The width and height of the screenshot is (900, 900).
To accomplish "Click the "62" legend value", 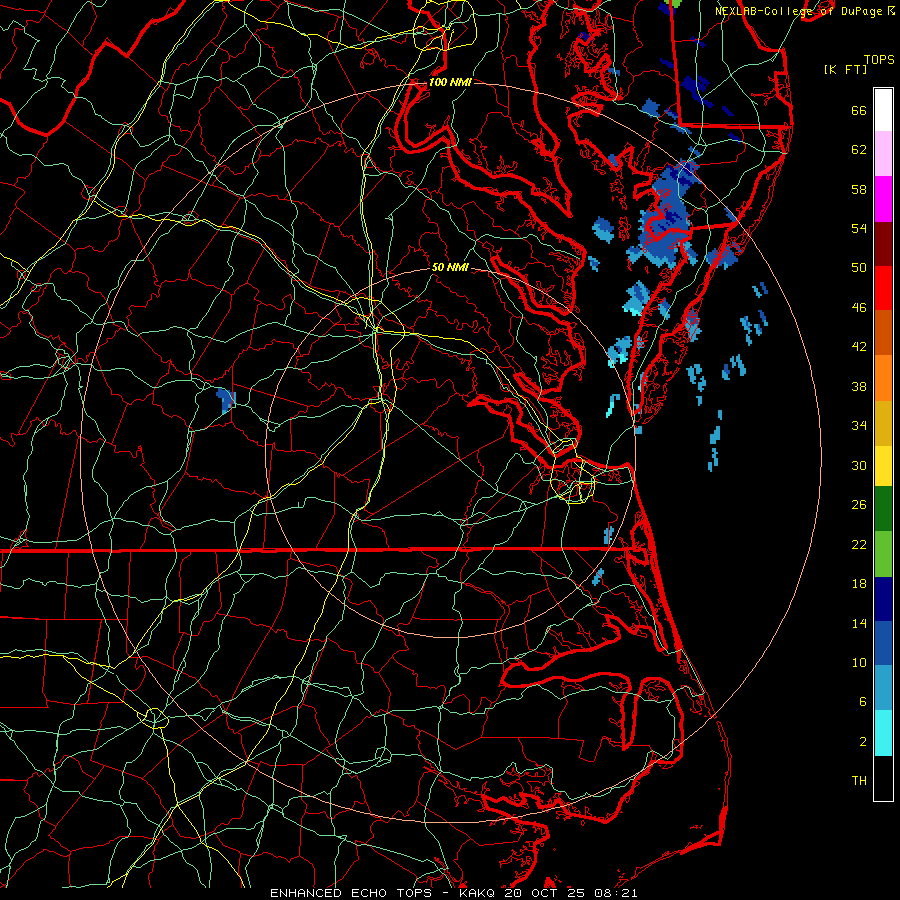I will pos(859,150).
